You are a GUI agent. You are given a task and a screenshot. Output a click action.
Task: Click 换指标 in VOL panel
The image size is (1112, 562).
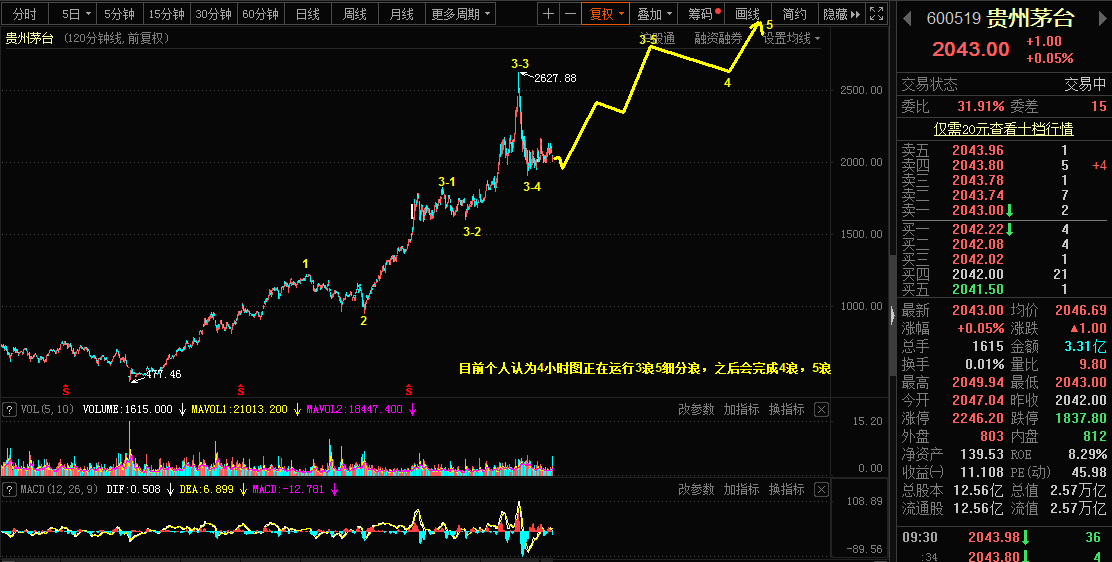(x=786, y=409)
